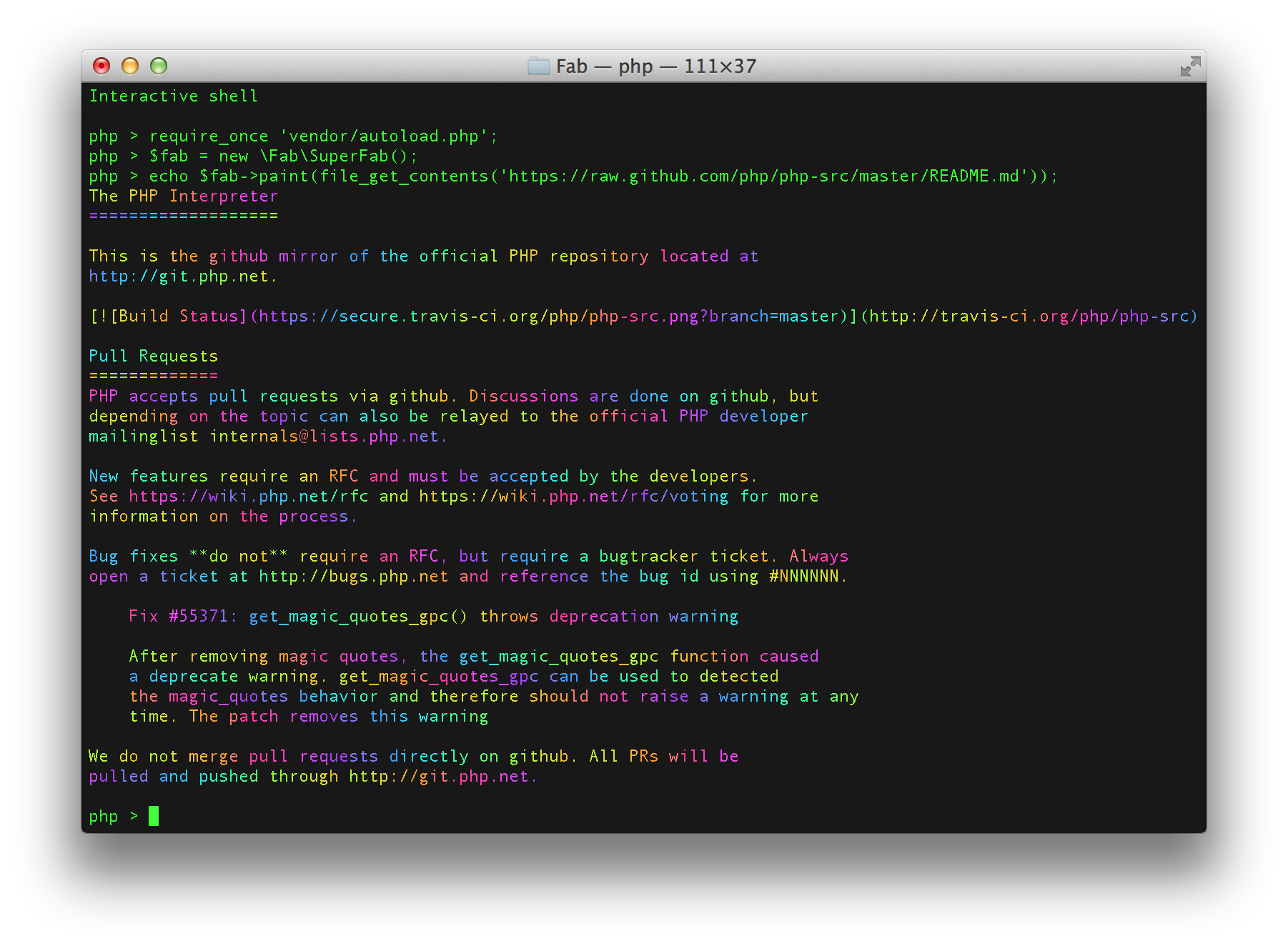Click the 'Fix #55371:' commit message line
1288x946 pixels.
pyautogui.click(x=433, y=617)
